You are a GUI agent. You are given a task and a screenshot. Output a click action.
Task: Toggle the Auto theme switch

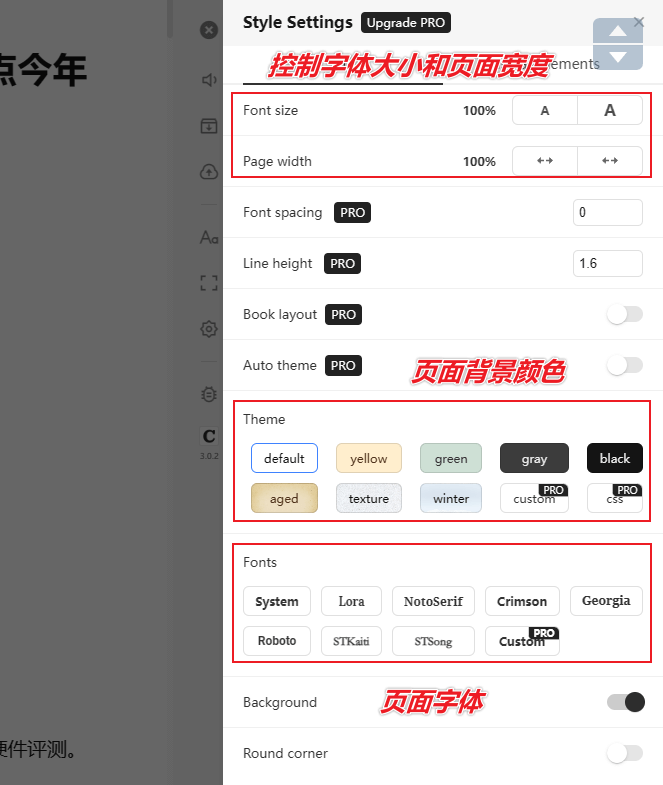pyautogui.click(x=624, y=365)
